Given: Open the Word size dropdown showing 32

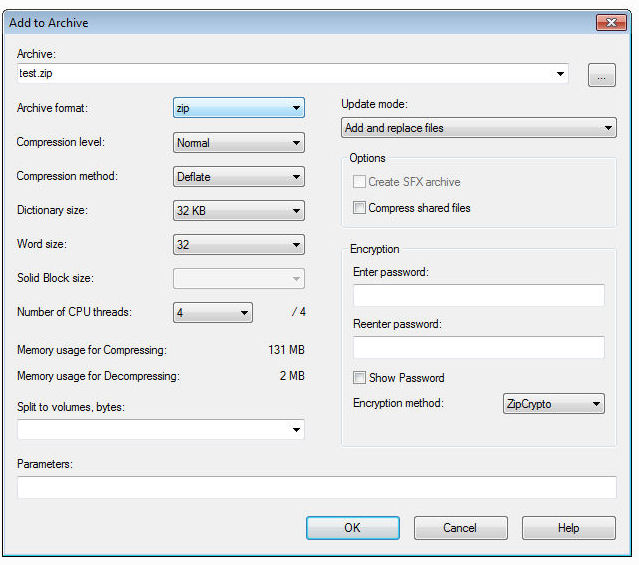Looking at the screenshot, I should (239, 244).
